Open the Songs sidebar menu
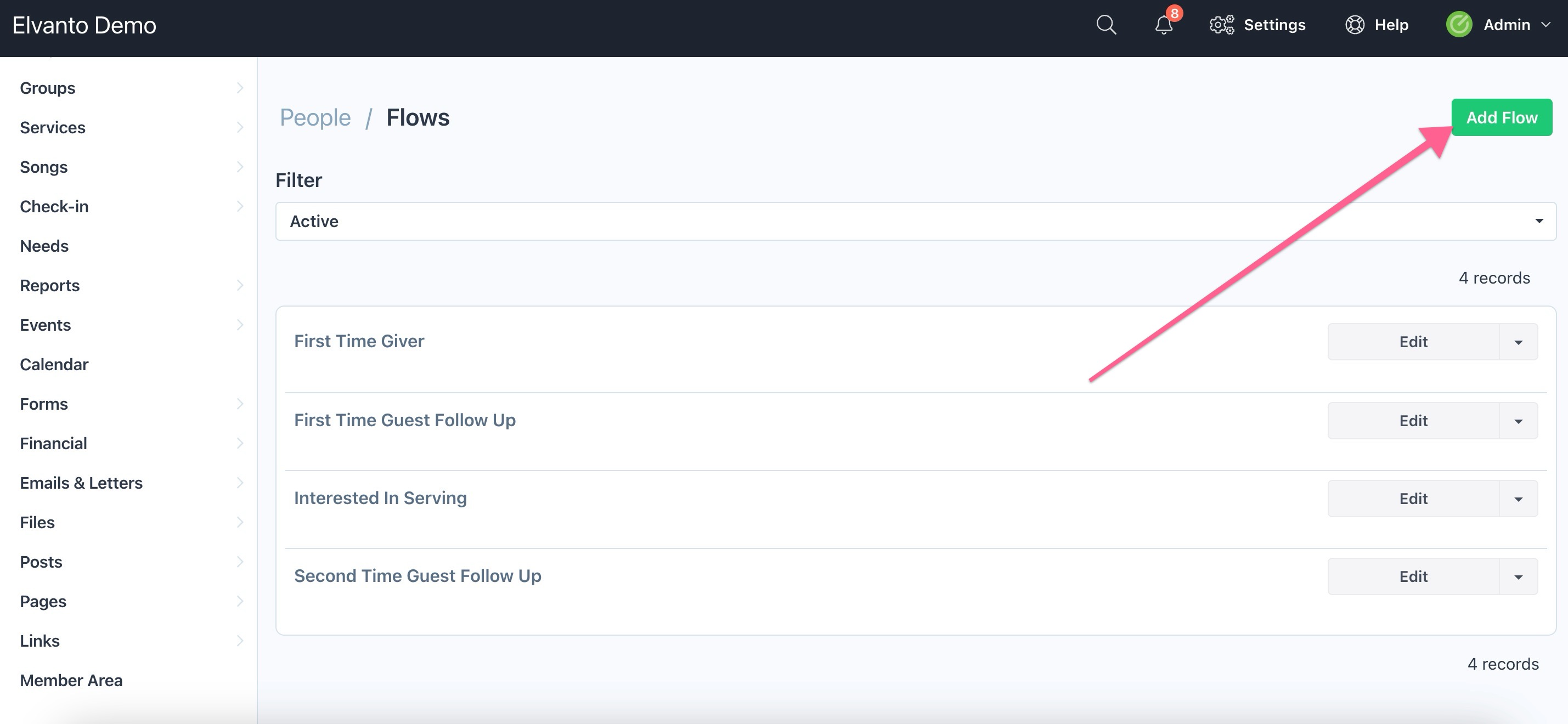Image resolution: width=1568 pixels, height=724 pixels. pos(43,167)
